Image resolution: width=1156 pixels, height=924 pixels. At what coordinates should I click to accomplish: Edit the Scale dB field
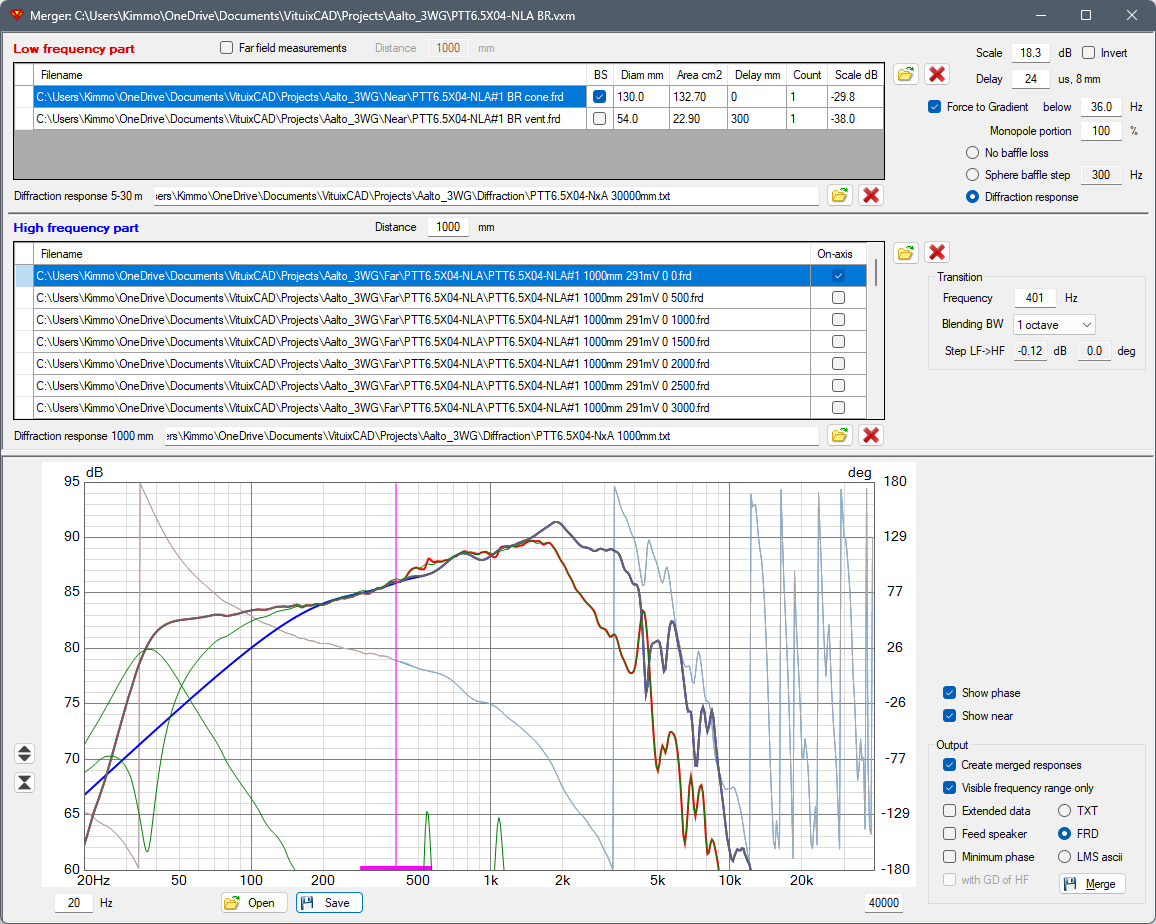click(x=1031, y=53)
